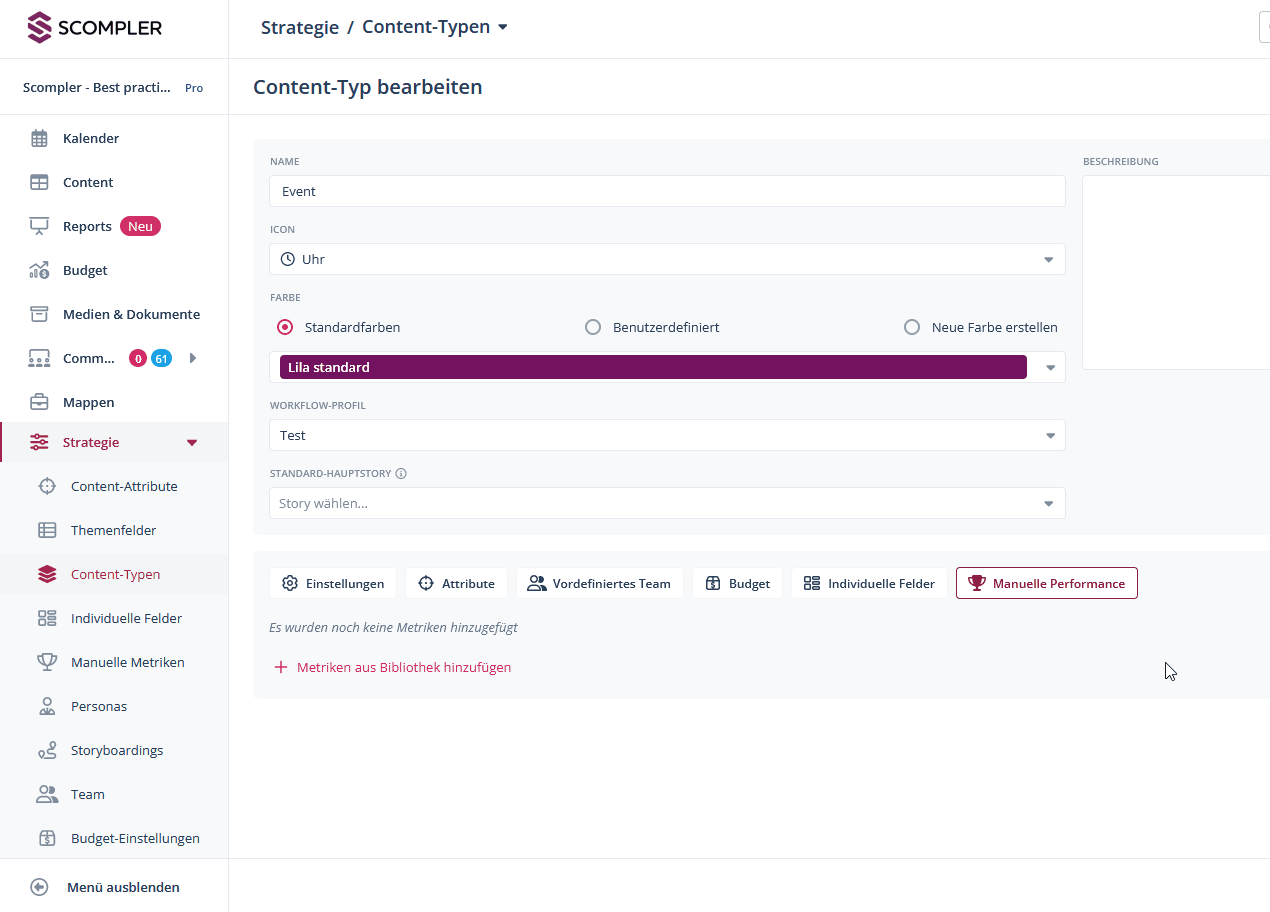Open the Kalender menu label

coord(91,138)
